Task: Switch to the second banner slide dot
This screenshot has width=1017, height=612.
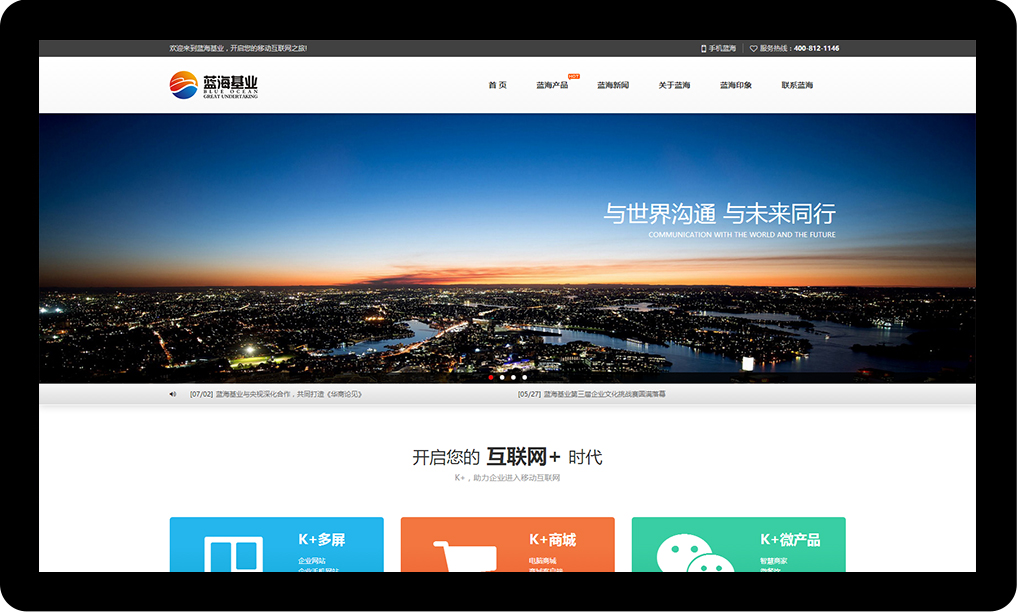Action: tap(502, 377)
